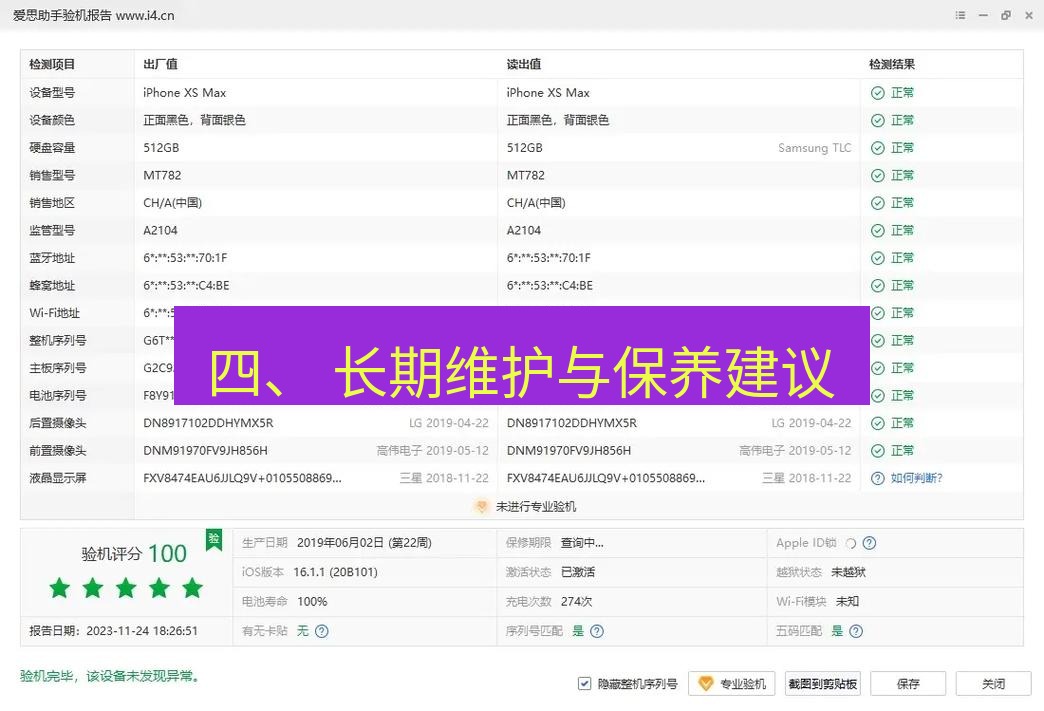
Task: Click the yellow shield icon on 专业验机 button
Action: click(x=705, y=683)
